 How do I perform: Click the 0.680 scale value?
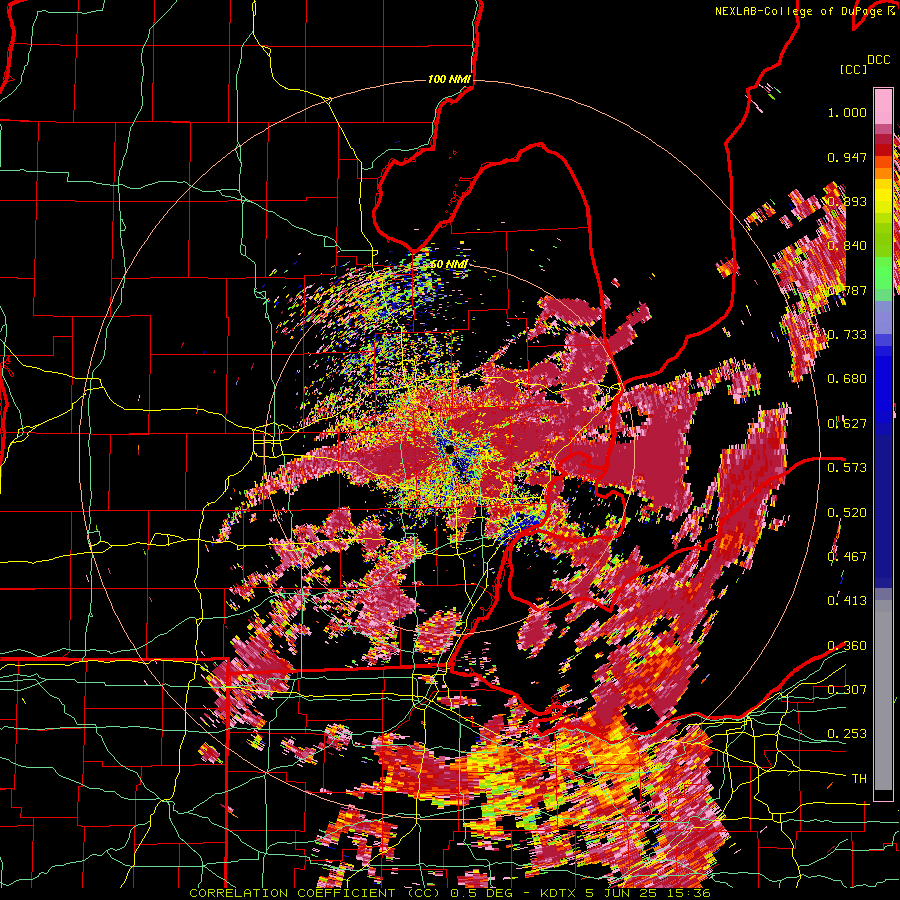[847, 379]
